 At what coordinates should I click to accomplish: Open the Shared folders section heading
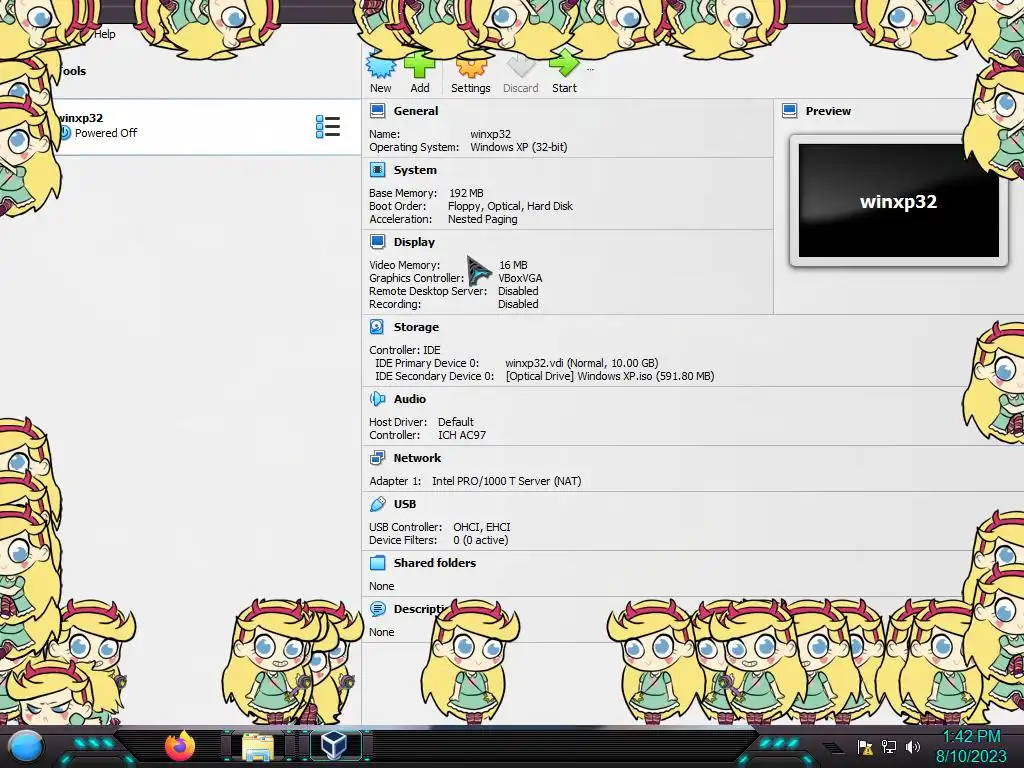(x=434, y=563)
